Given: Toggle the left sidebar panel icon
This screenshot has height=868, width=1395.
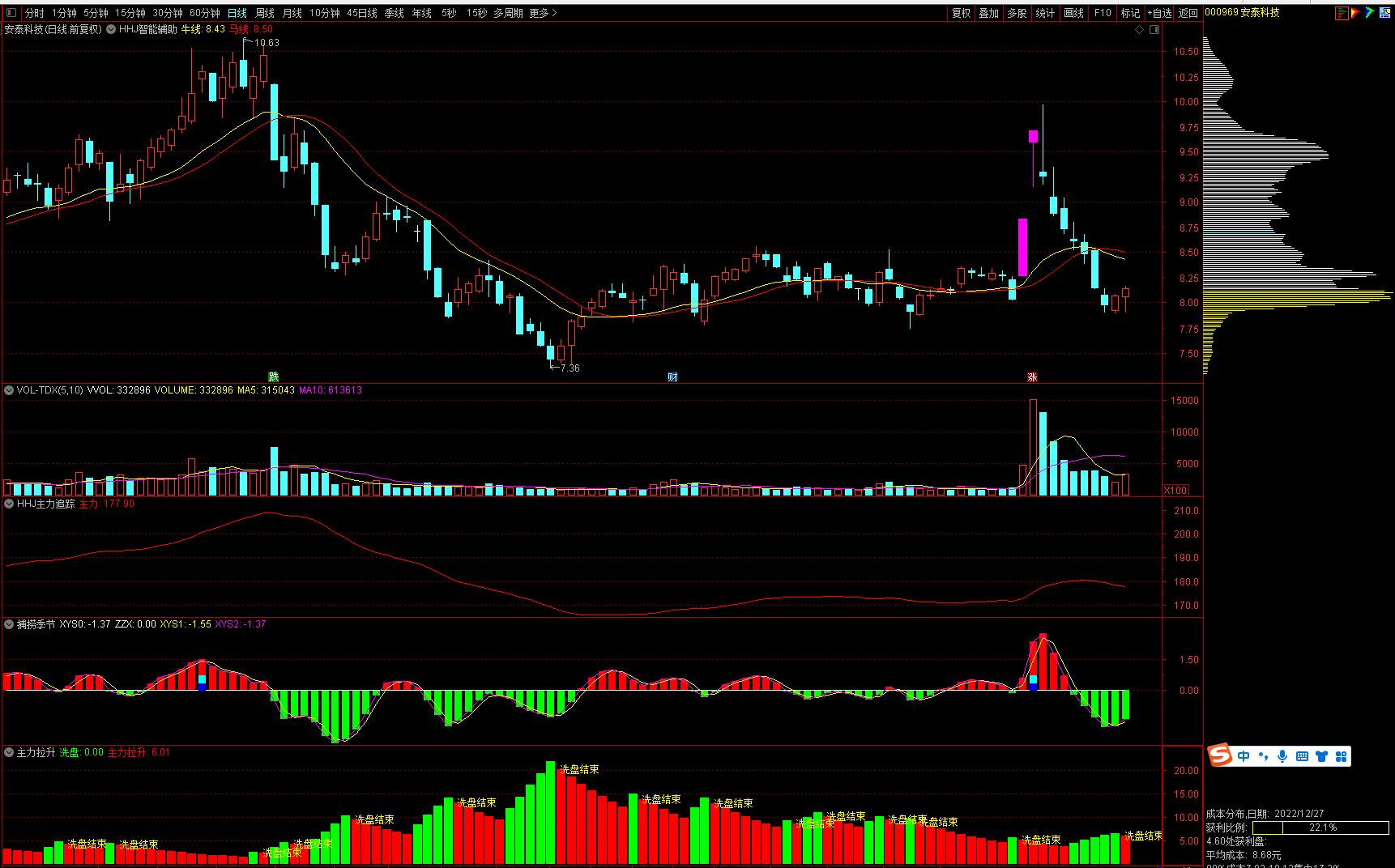Looking at the screenshot, I should [x=11, y=13].
